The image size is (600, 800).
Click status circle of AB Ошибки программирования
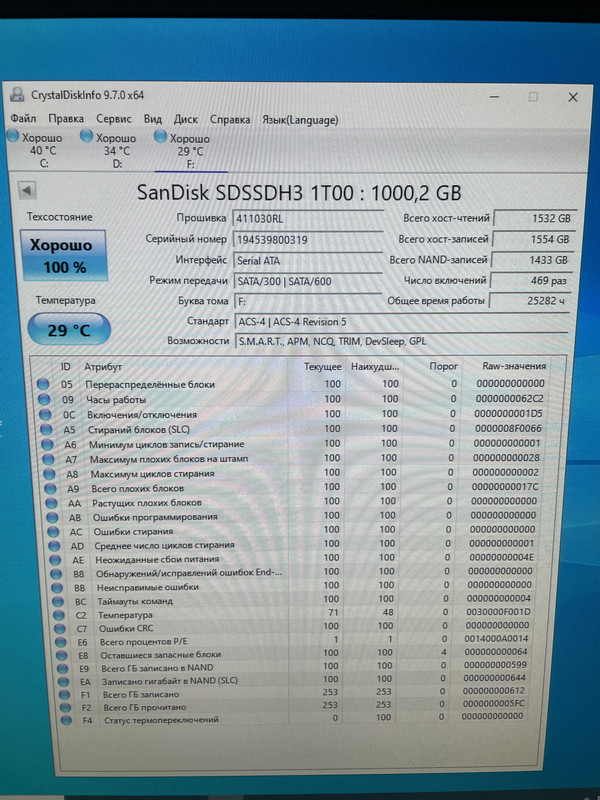point(52,517)
